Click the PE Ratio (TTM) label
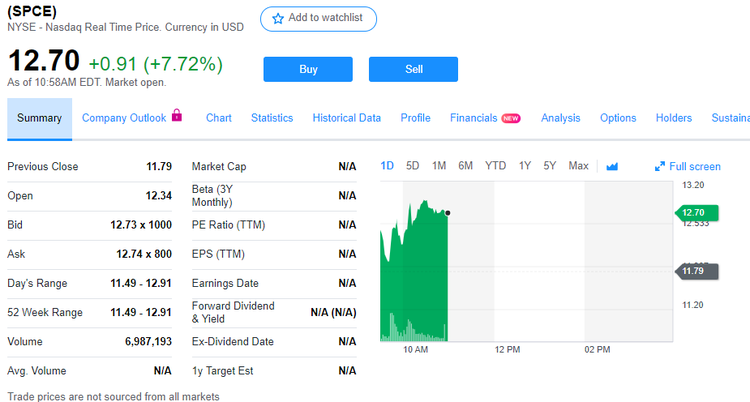The height and width of the screenshot is (402, 750). [229, 225]
